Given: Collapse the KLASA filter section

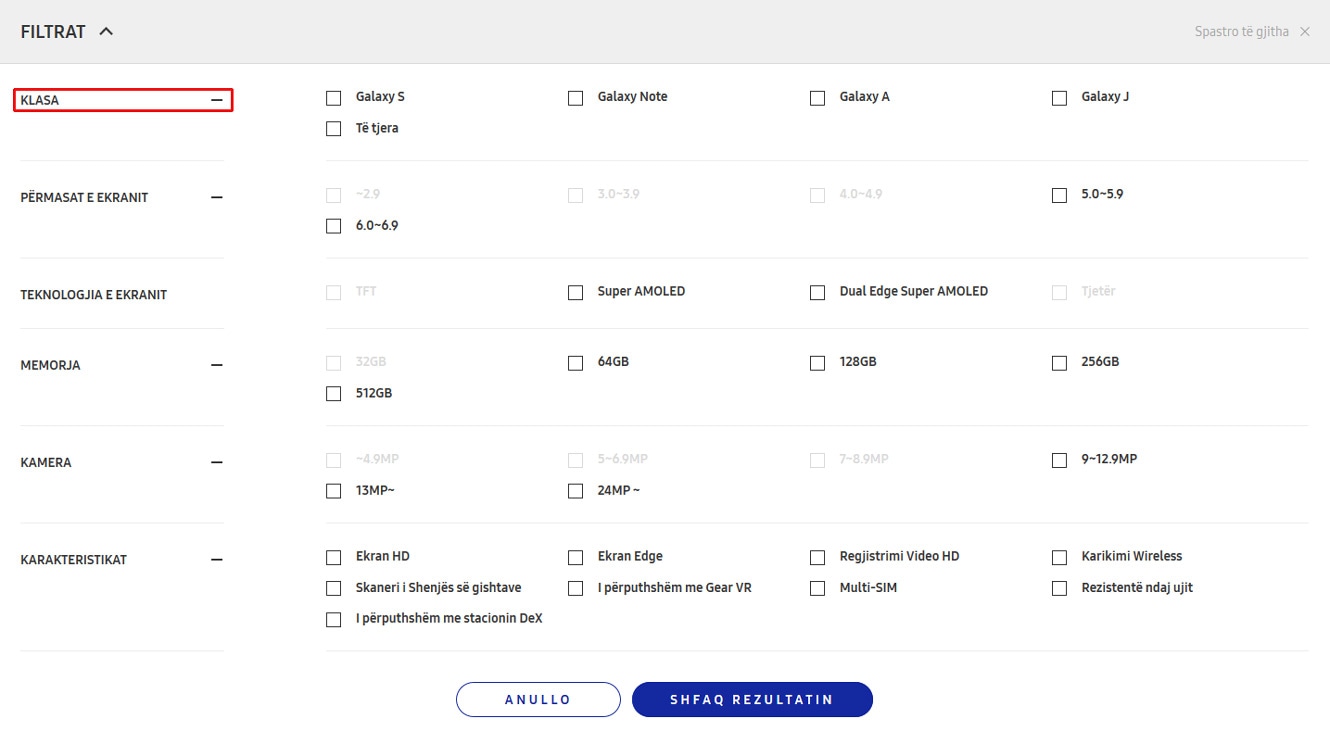Looking at the screenshot, I should pyautogui.click(x=216, y=100).
